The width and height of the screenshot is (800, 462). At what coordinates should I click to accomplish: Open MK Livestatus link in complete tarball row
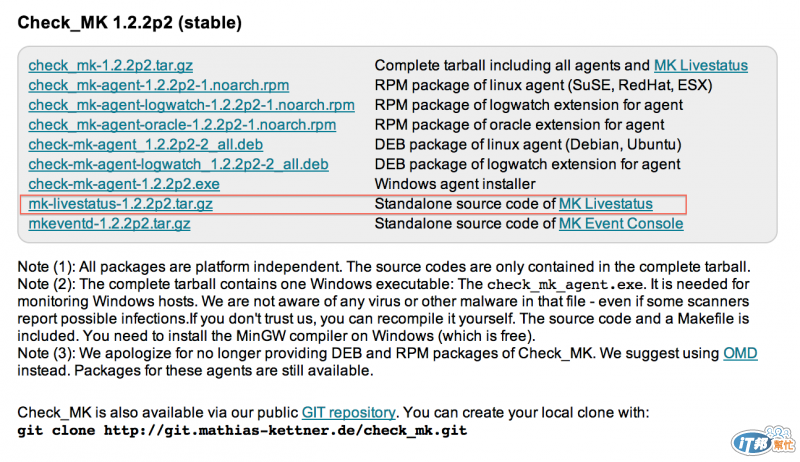701,65
